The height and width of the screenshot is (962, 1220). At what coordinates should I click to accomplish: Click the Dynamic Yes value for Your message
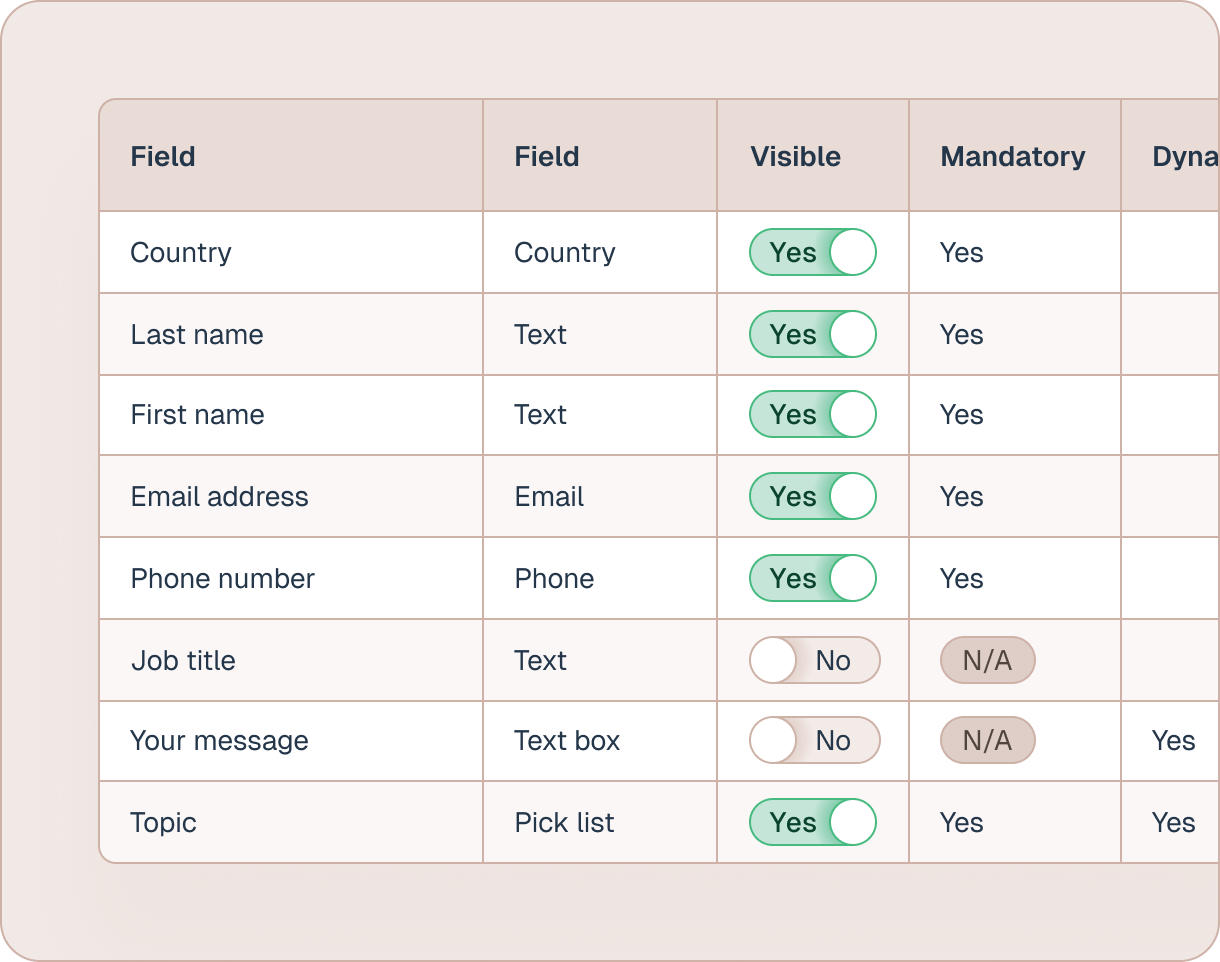pos(1173,740)
